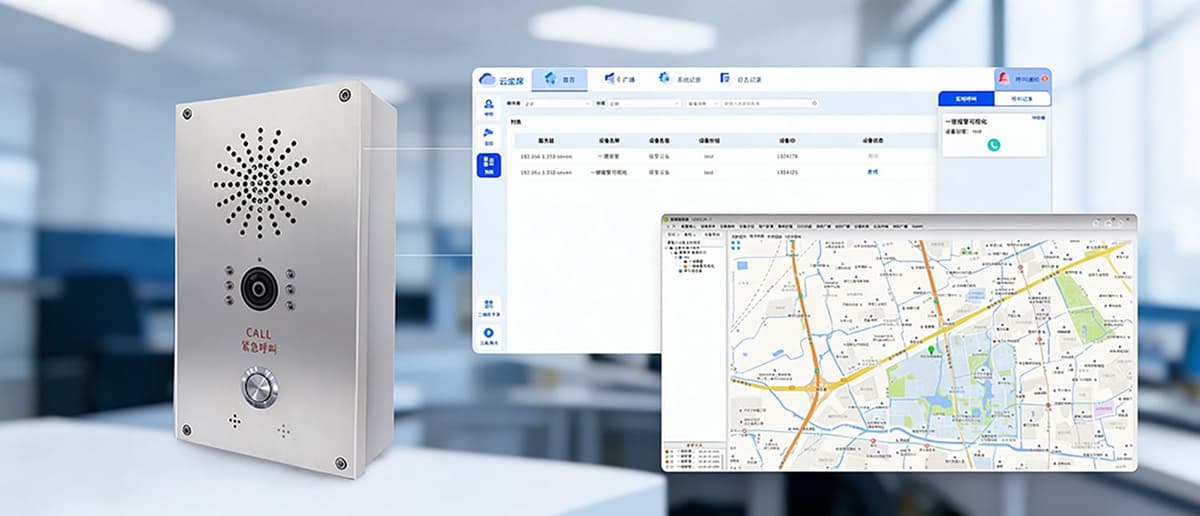Click the grey status text in first row
Viewport: 1200px width, 516px height.
(x=872, y=156)
